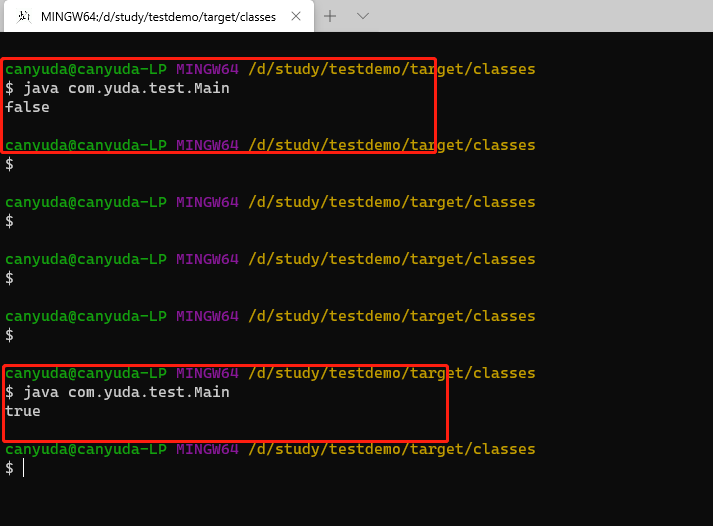Viewport: 713px width, 526px height.
Task: Click the purple MINGW64 text in the topmost prompt
Action: [x=207, y=69]
